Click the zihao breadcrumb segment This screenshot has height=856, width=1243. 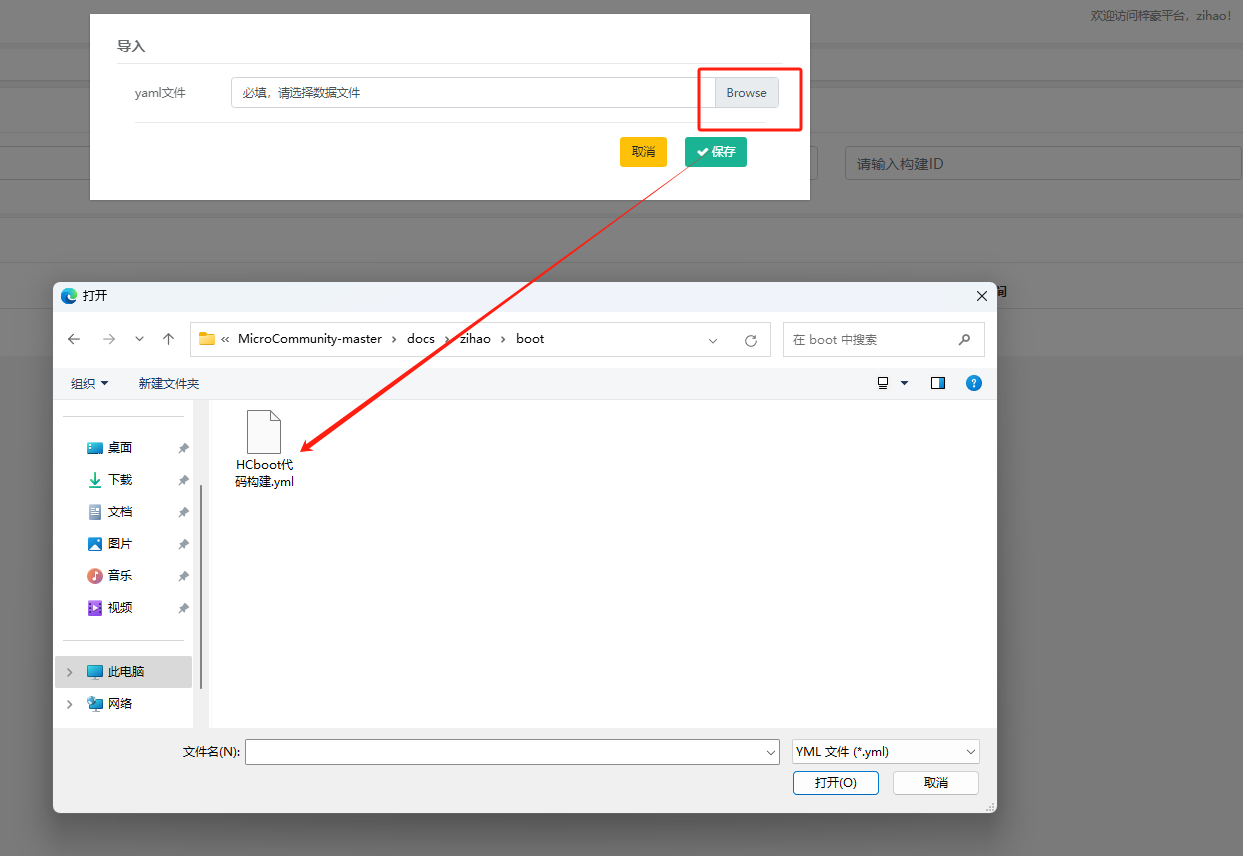tap(475, 339)
